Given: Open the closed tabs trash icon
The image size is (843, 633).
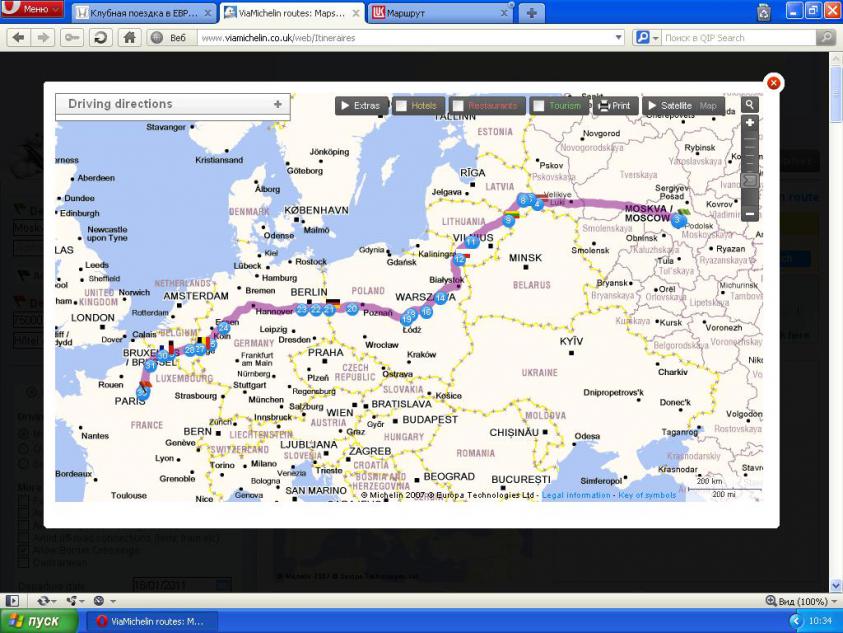Looking at the screenshot, I should (764, 12).
